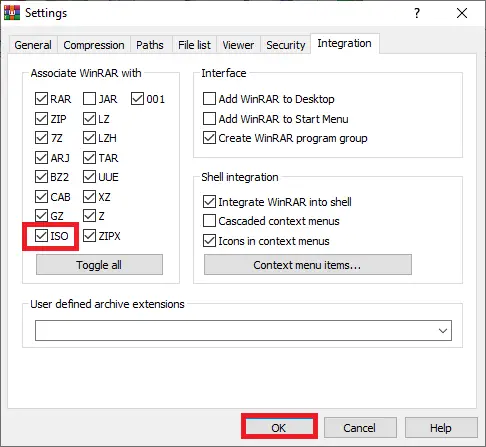Image resolution: width=486 pixels, height=447 pixels.
Task: Enable Add WinRAR to Desktop
Action: [x=209, y=99]
